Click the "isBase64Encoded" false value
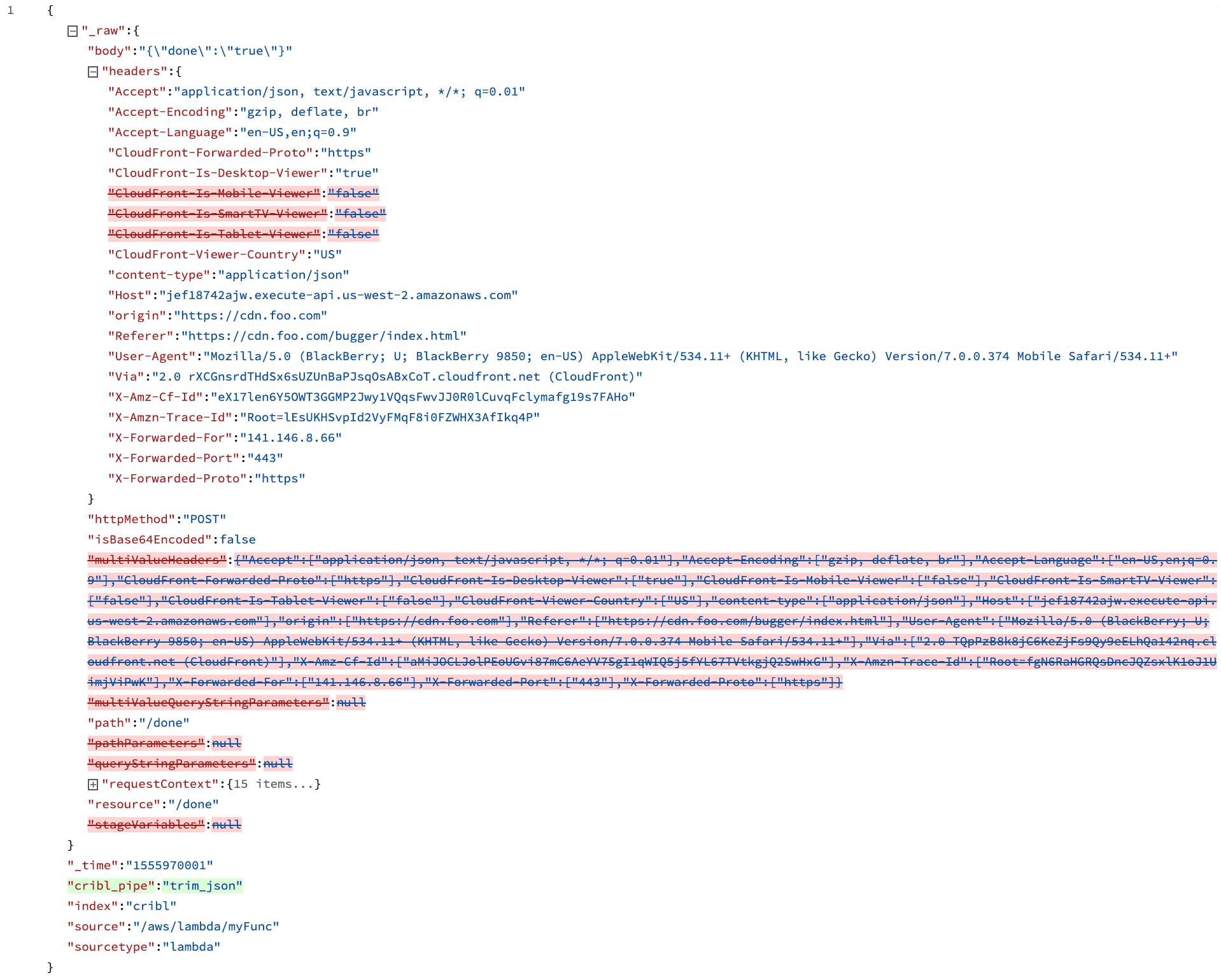The image size is (1221, 980). tap(237, 540)
